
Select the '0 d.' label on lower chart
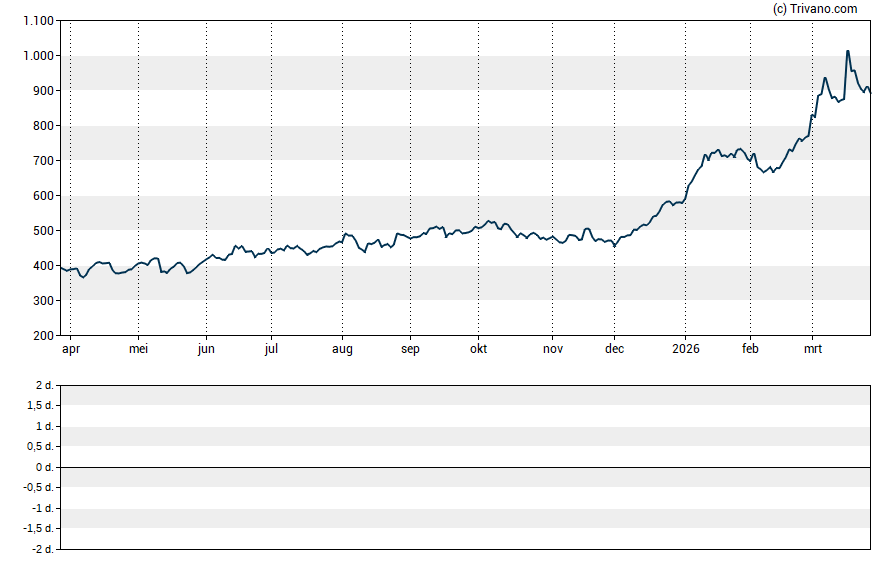coord(43,467)
